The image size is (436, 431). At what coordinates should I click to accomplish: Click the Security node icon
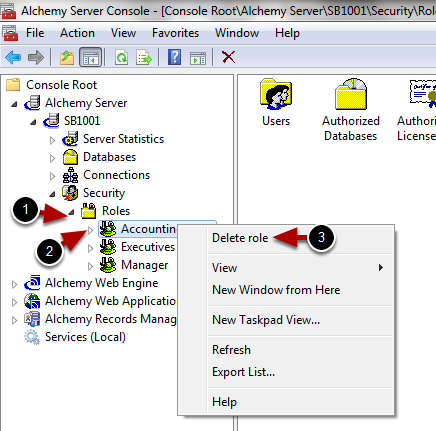click(x=70, y=193)
